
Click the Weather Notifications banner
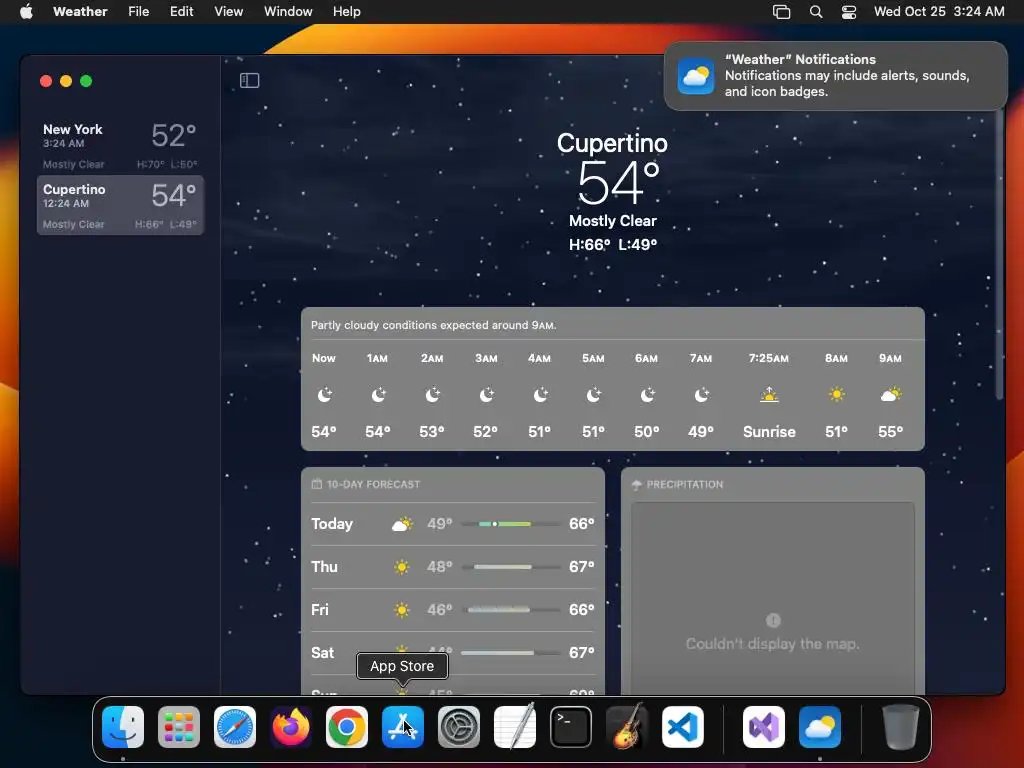coord(835,76)
